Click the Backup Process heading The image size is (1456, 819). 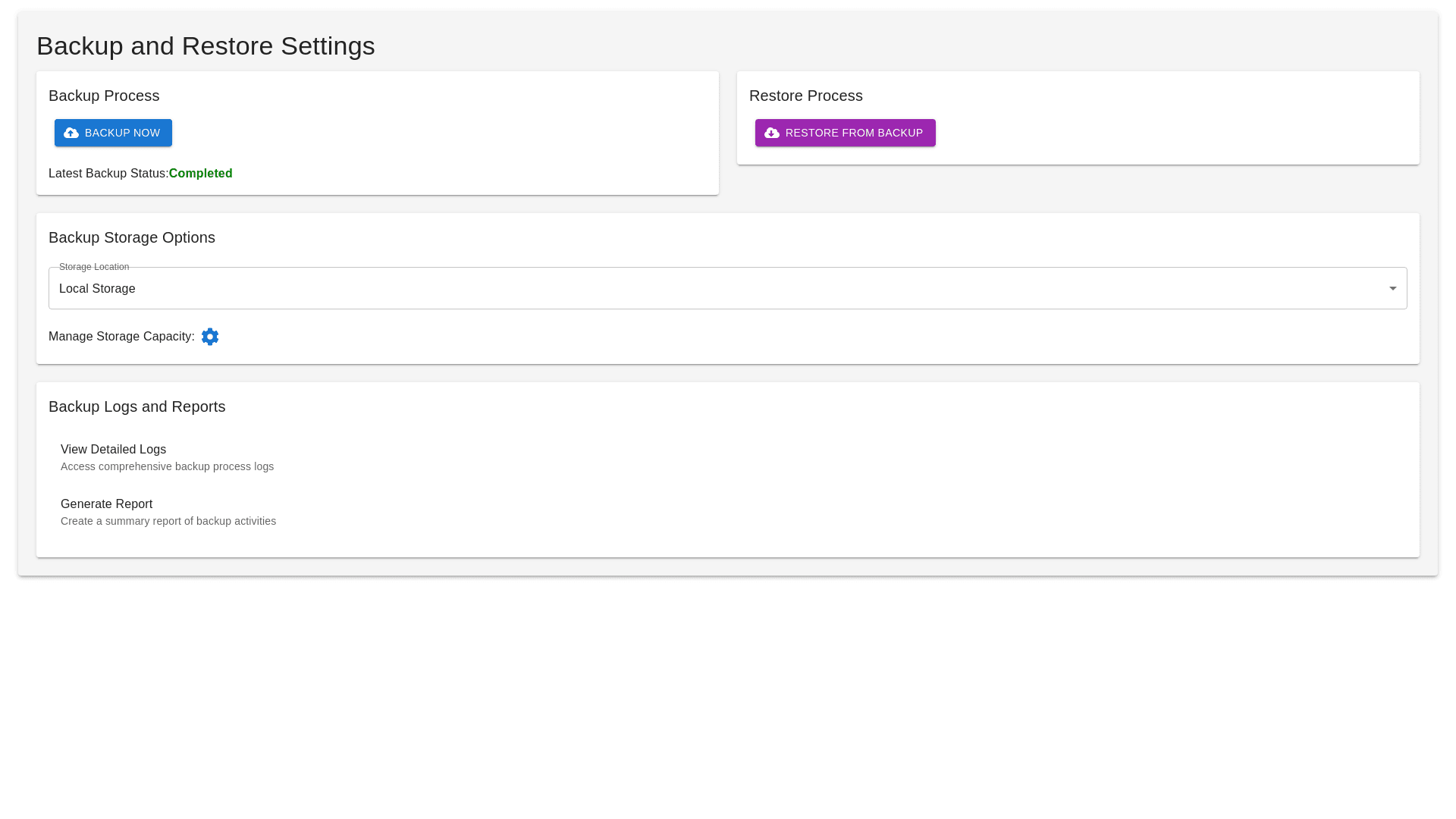pos(104,96)
